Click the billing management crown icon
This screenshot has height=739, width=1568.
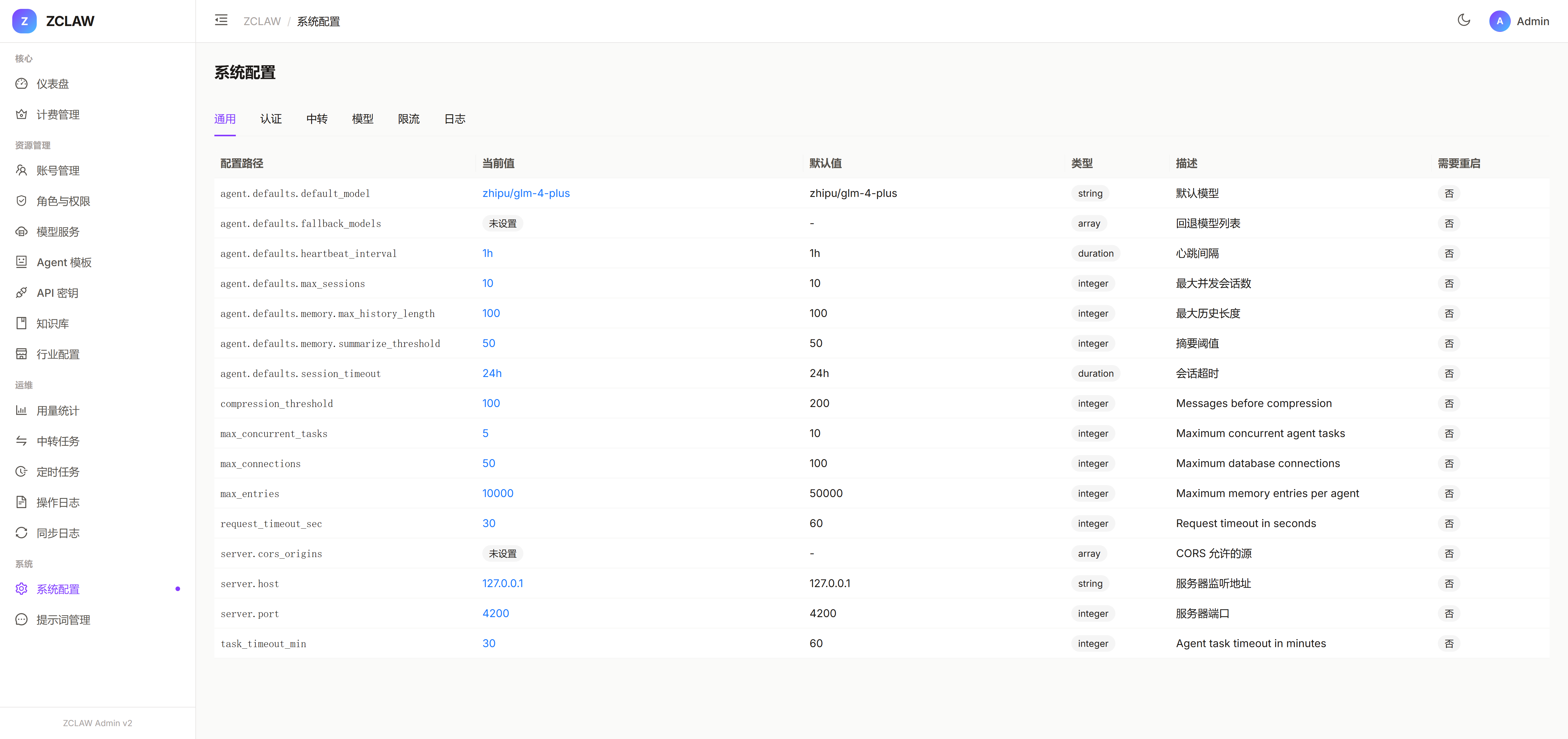[x=21, y=115]
